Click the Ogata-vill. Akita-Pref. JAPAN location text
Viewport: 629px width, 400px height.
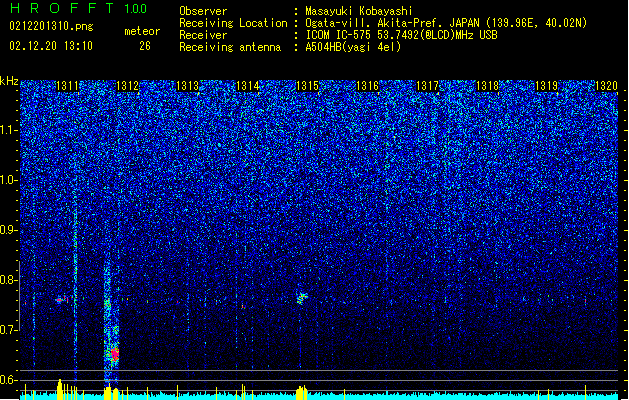[446, 23]
